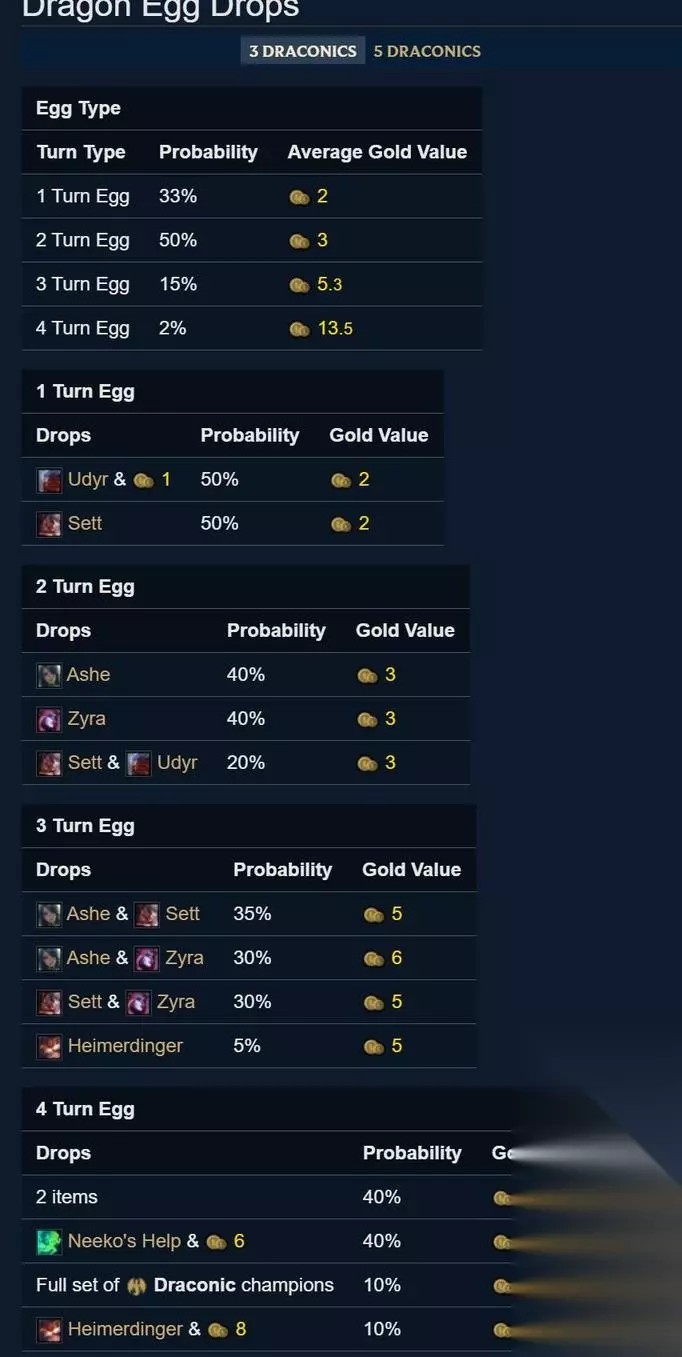Click Zyra's portrait in the Sett & Zyra row
Image resolution: width=682 pixels, height=1357 pixels.
[138, 1002]
